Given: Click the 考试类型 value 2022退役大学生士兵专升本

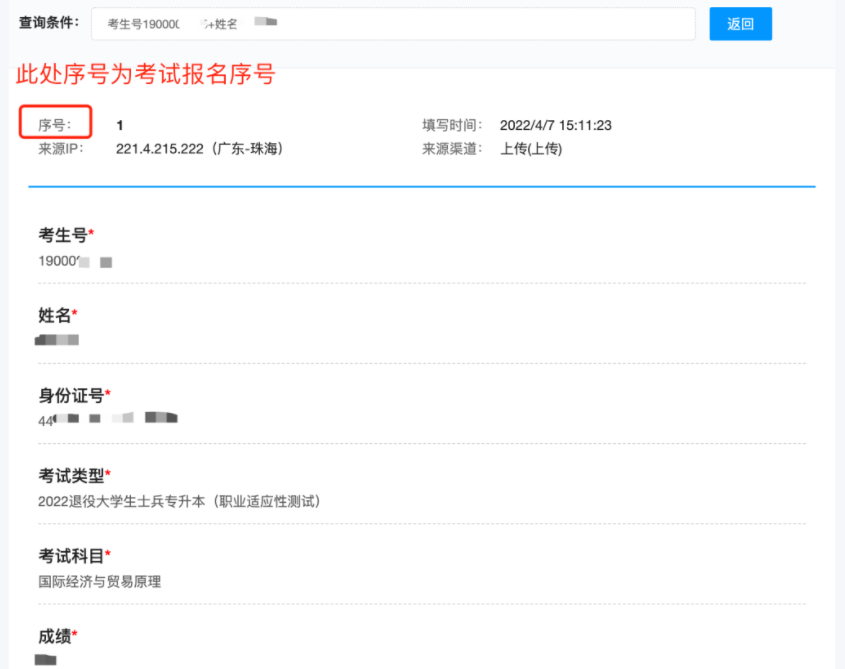Looking at the screenshot, I should (182, 501).
